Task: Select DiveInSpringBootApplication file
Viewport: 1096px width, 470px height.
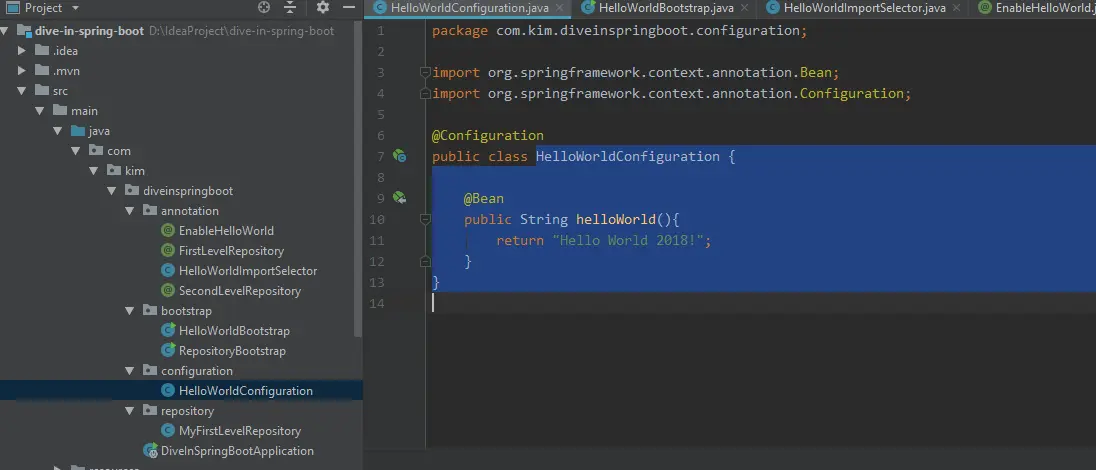Action: pos(237,451)
